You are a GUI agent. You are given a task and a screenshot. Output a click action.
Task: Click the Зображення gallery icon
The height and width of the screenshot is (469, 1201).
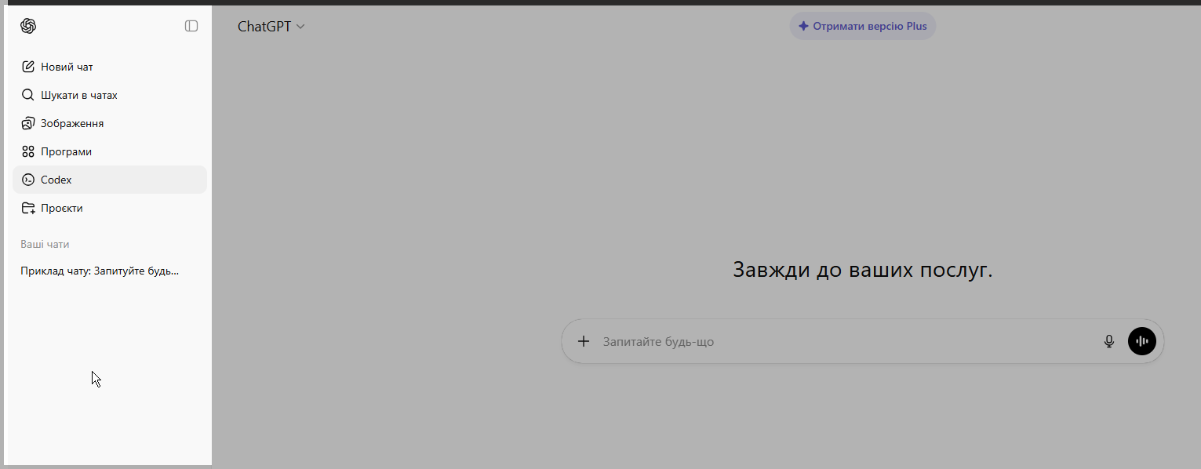pyautogui.click(x=28, y=123)
